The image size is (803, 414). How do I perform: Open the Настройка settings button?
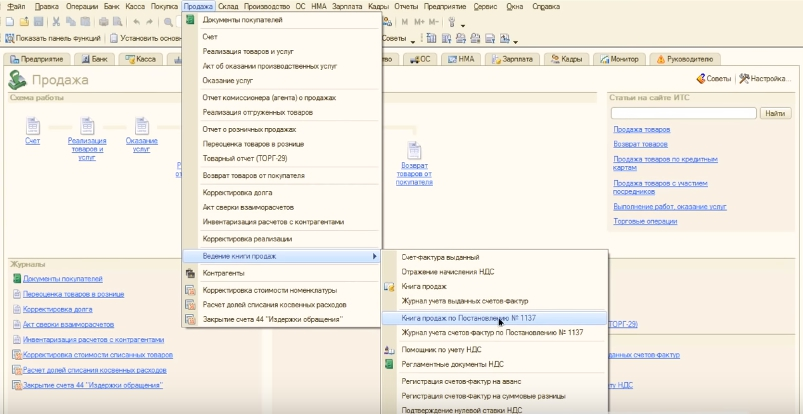pyautogui.click(x=744, y=79)
